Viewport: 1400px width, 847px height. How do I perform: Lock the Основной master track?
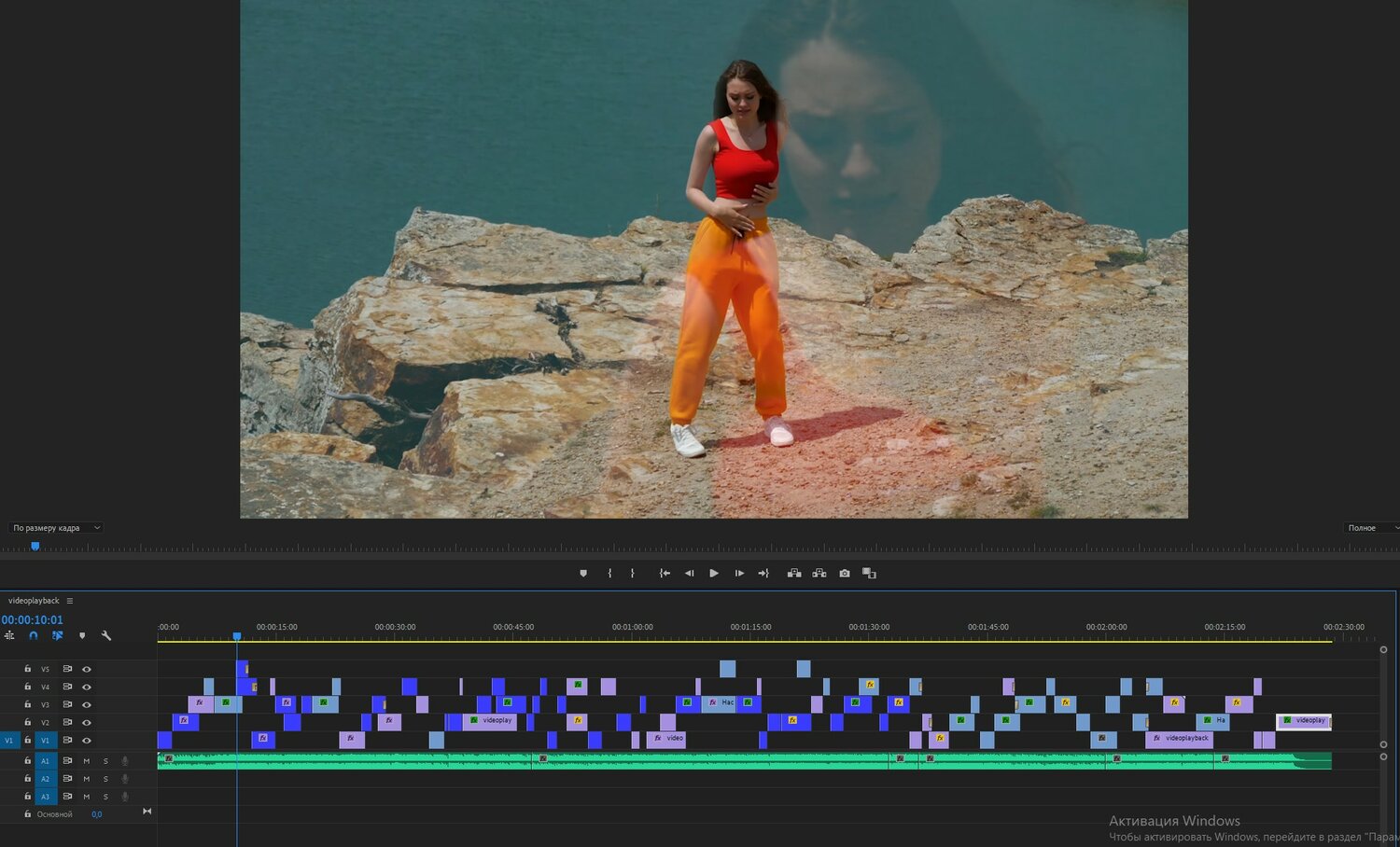[x=27, y=814]
